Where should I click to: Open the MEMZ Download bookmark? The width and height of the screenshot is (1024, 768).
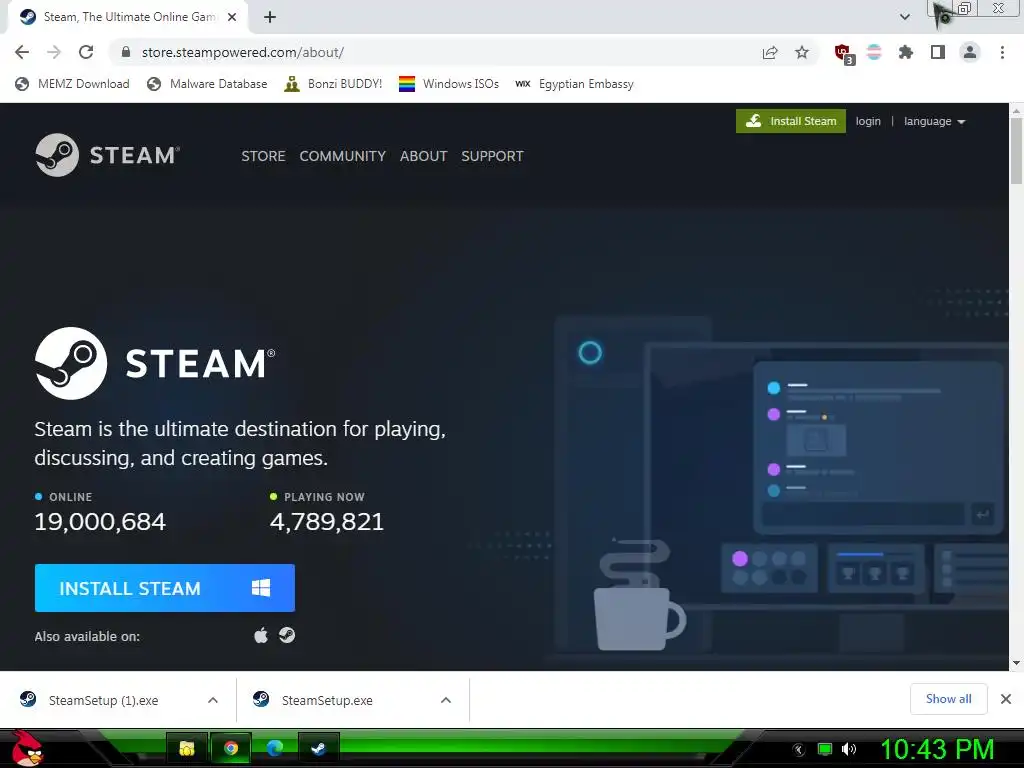[x=72, y=84]
